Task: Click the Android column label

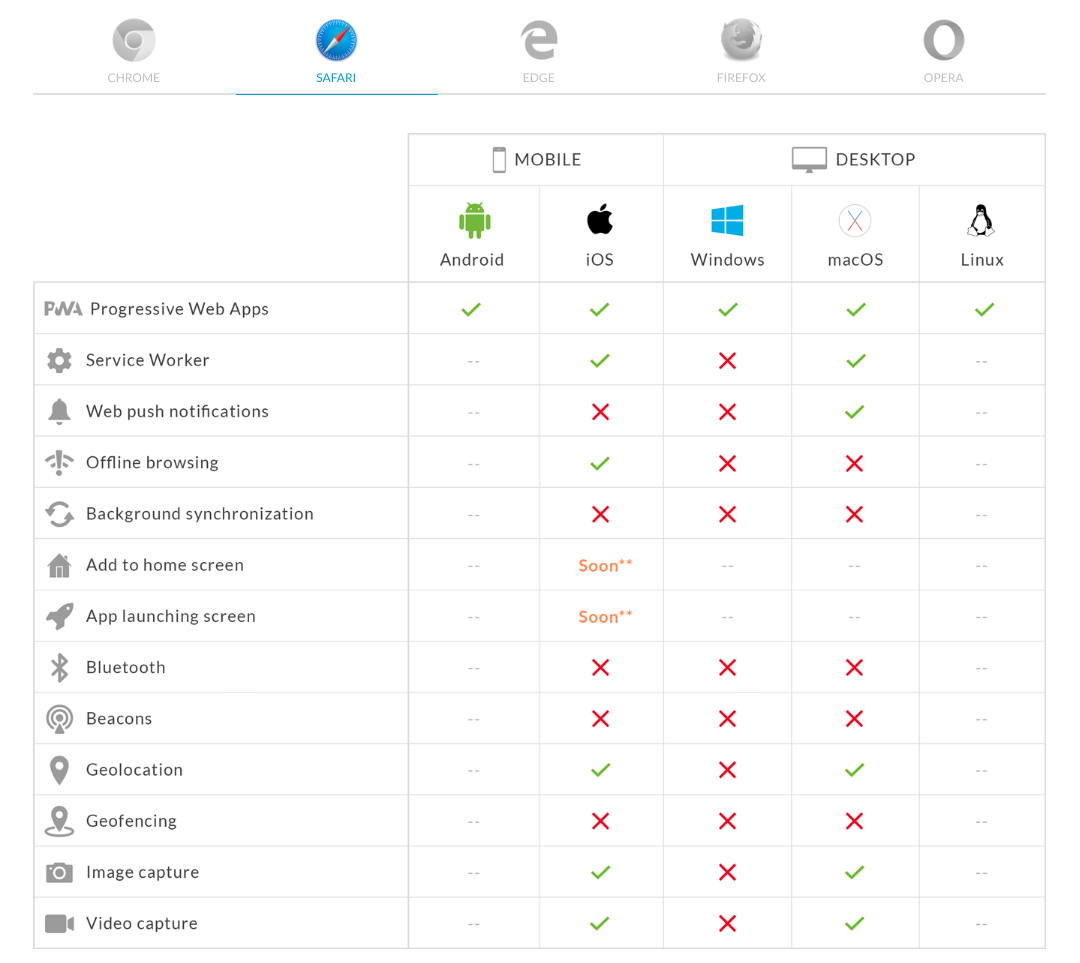Action: click(472, 260)
